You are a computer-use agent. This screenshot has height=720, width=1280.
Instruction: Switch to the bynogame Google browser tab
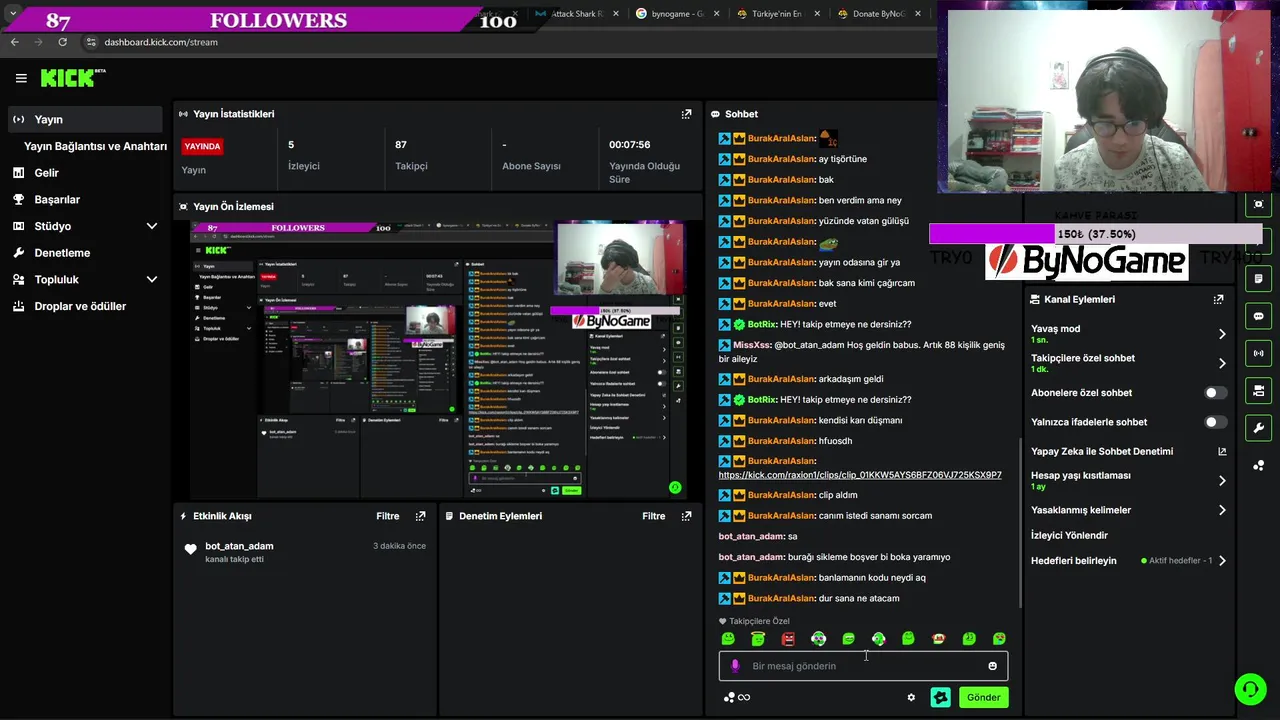coord(678,14)
